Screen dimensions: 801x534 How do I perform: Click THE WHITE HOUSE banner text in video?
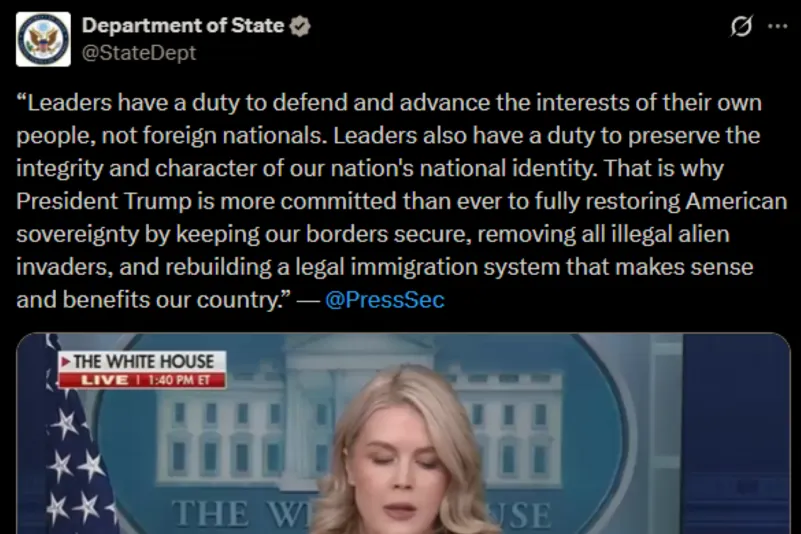[144, 362]
